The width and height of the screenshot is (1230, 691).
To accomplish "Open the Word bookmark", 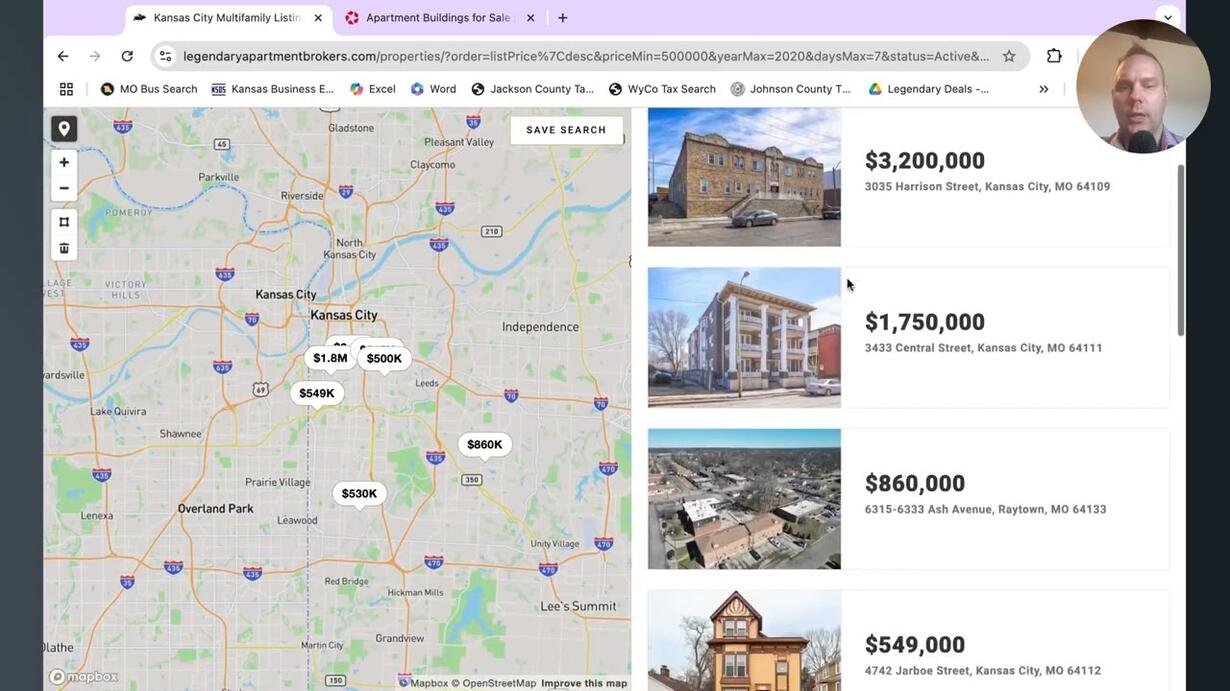I will coord(433,89).
